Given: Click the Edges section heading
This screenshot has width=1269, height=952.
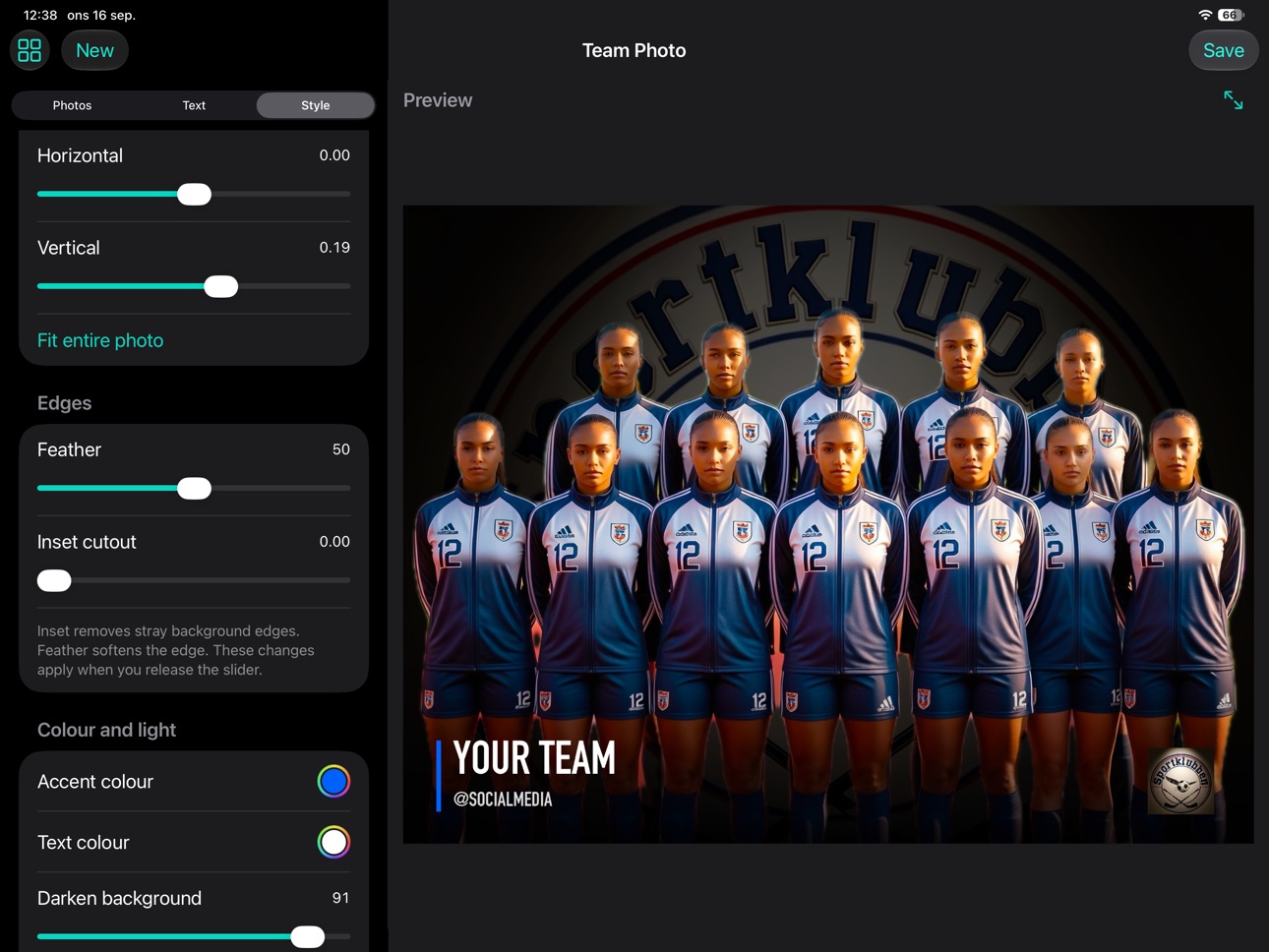Looking at the screenshot, I should coord(64,403).
